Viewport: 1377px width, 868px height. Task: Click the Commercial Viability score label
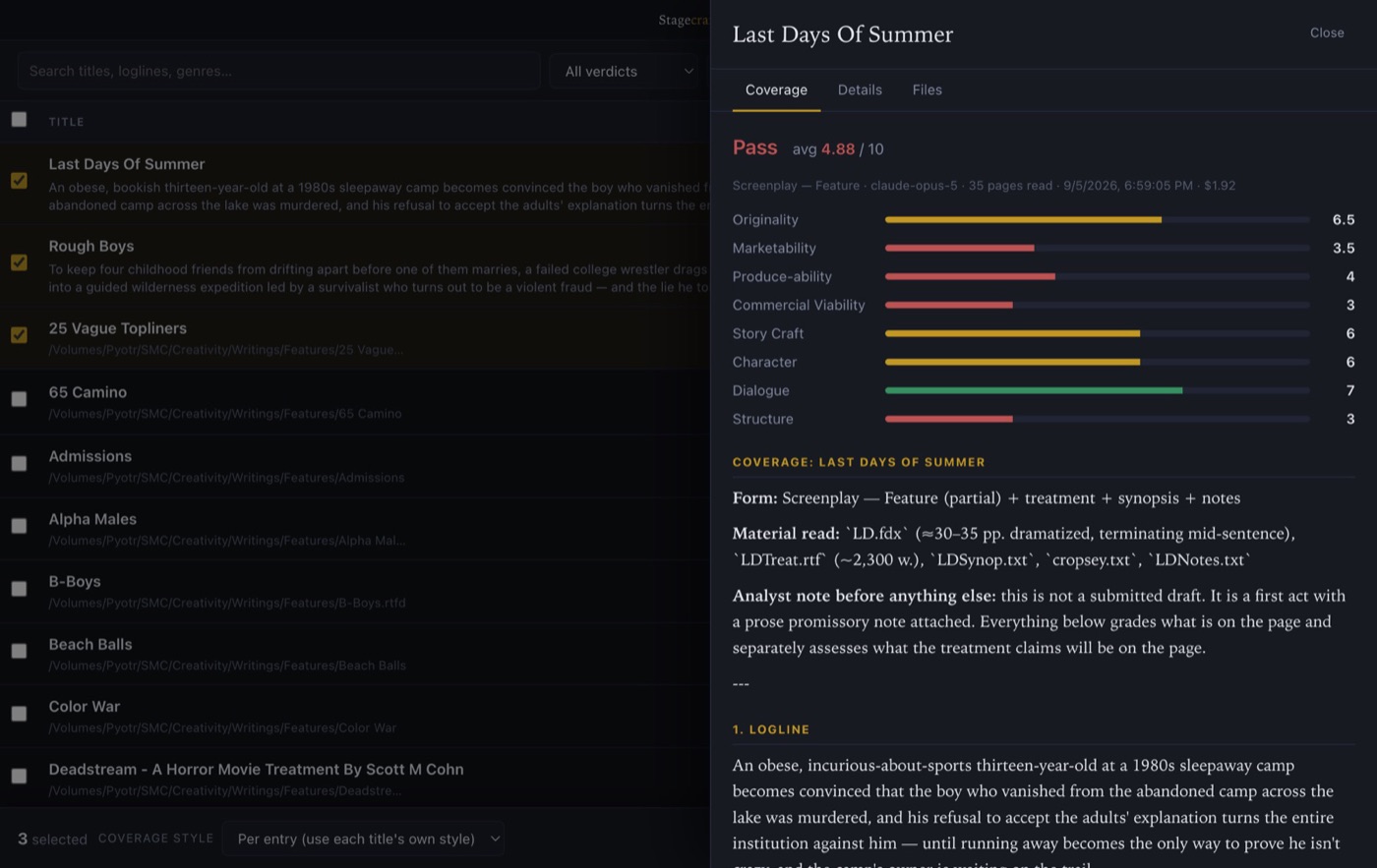tap(799, 305)
